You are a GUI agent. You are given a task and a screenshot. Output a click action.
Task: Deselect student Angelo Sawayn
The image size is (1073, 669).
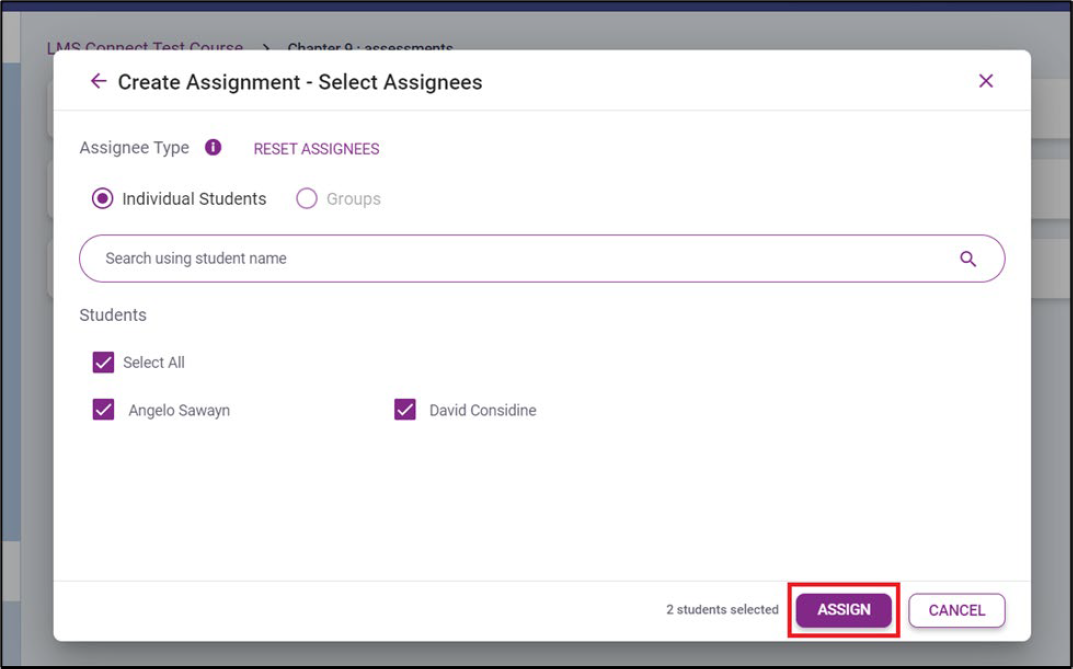pos(102,410)
